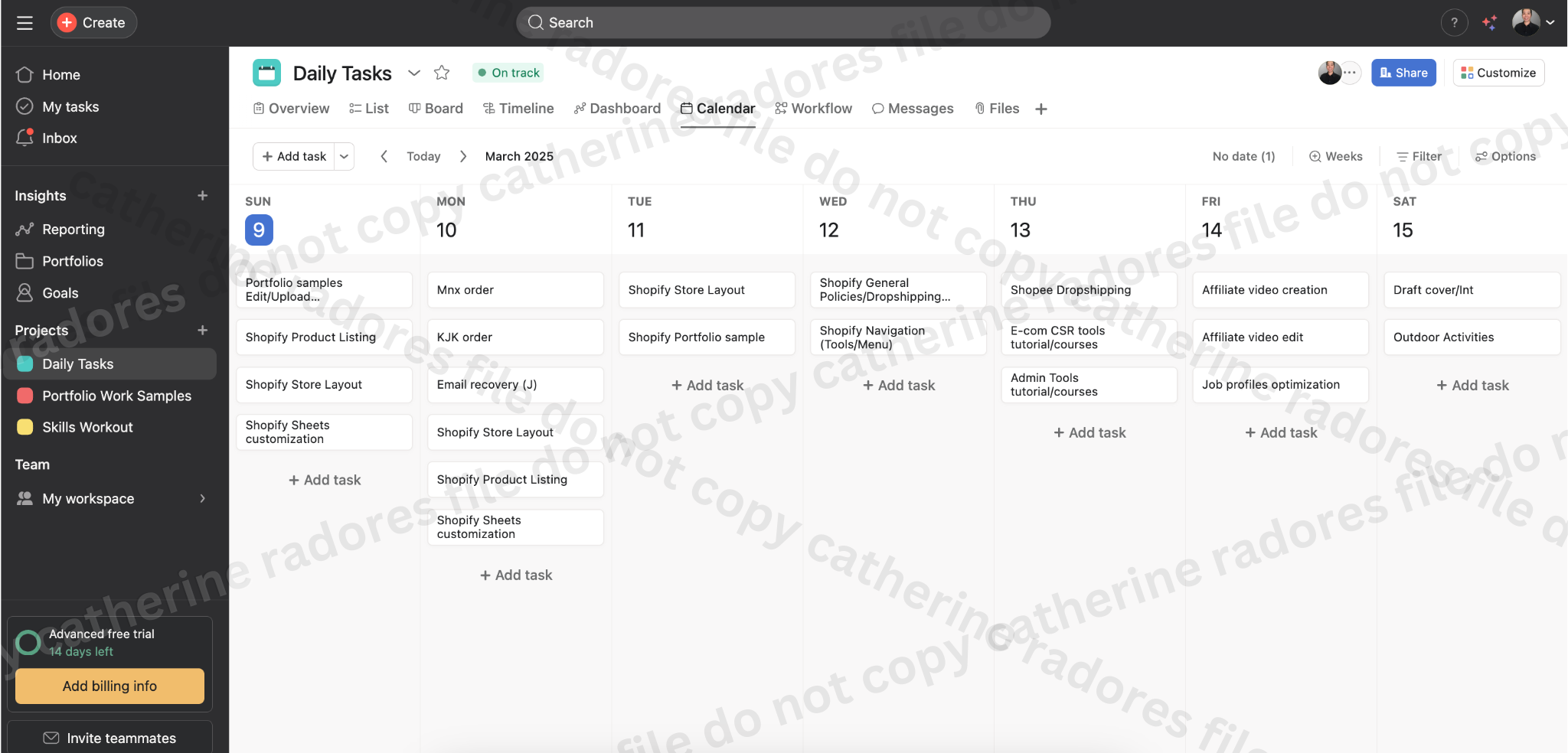Expand My workspace chevron
Viewport: 1568px width, 753px height.
[x=203, y=499]
